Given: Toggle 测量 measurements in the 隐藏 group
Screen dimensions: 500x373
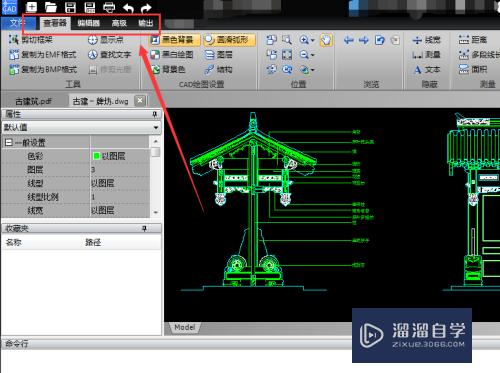Looking at the screenshot, I should point(426,55).
